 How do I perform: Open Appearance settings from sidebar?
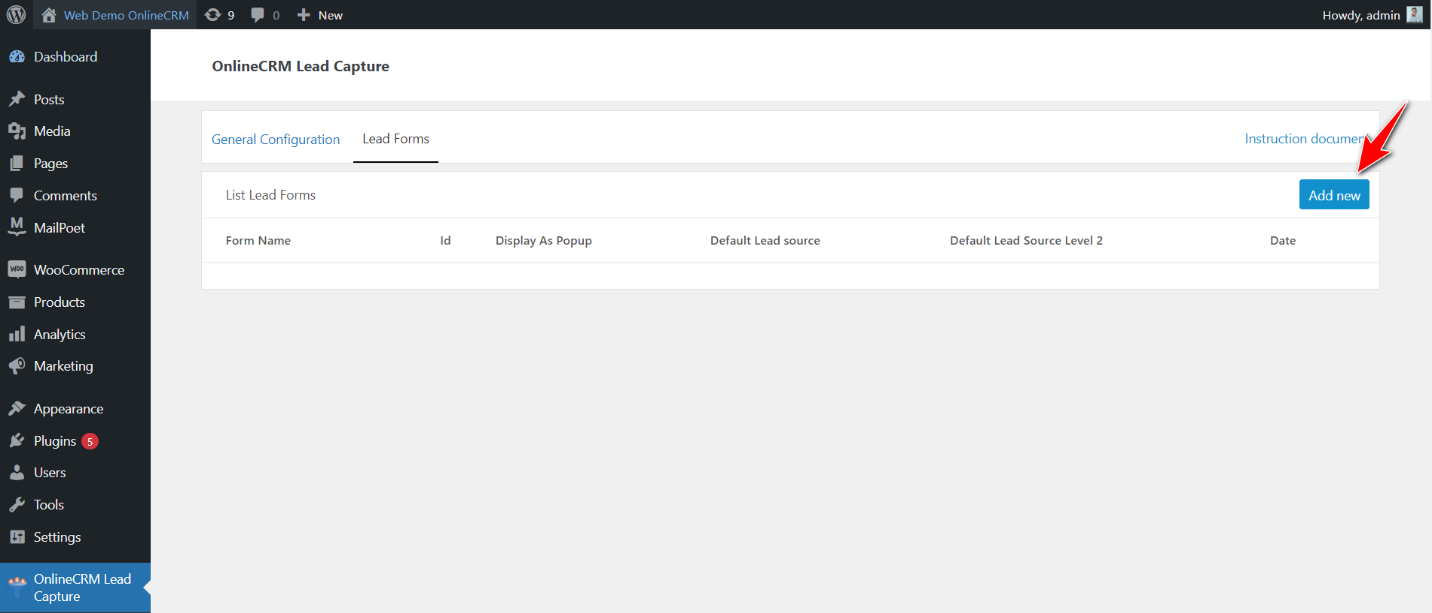[x=67, y=408]
